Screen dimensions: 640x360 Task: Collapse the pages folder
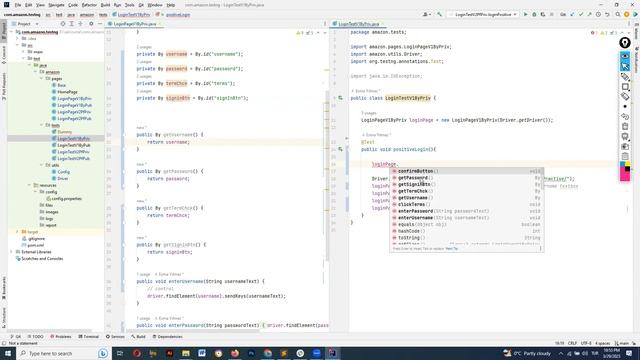click(x=42, y=78)
